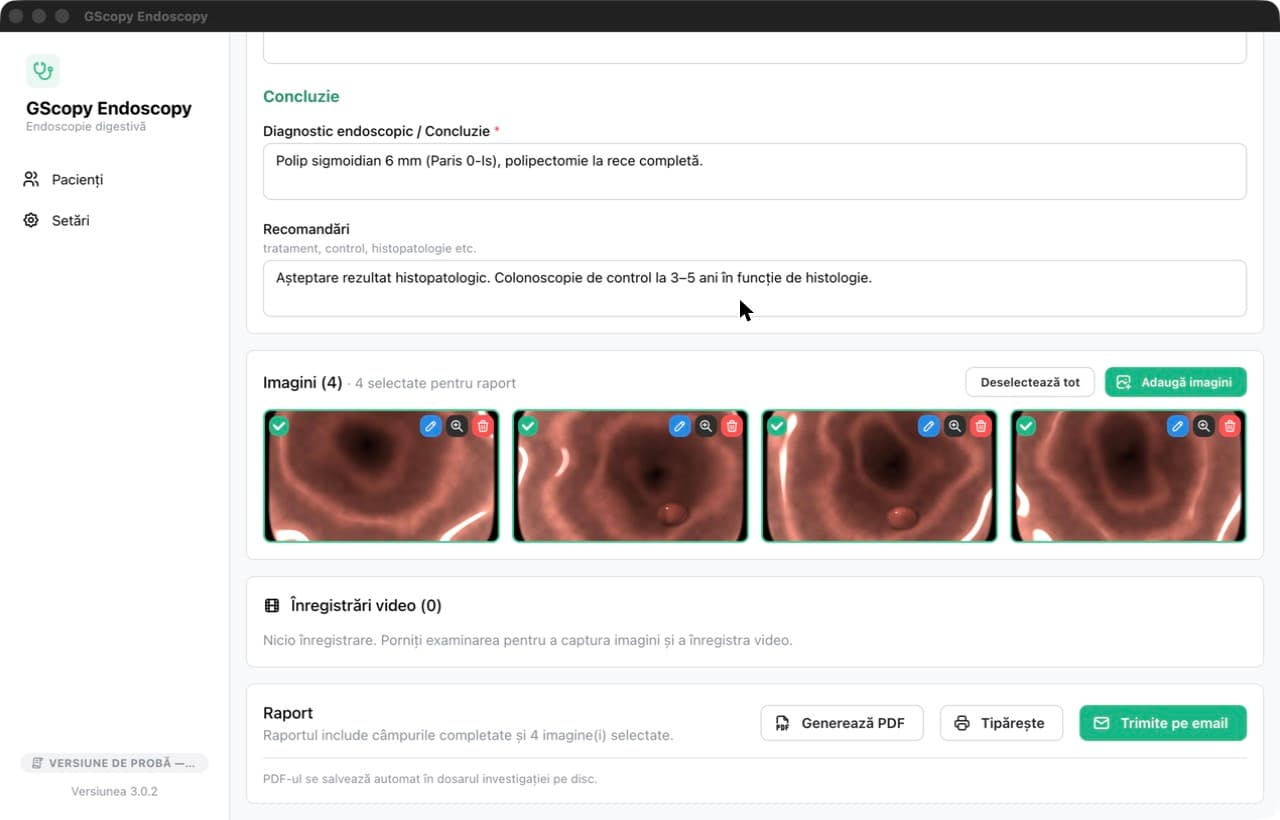The height and width of the screenshot is (820, 1280).
Task: Click into the Recomandări text field
Action: pyautogui.click(x=755, y=288)
